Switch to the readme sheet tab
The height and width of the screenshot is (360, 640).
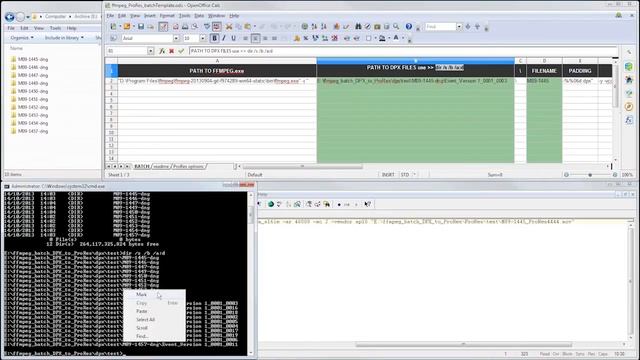click(161, 167)
